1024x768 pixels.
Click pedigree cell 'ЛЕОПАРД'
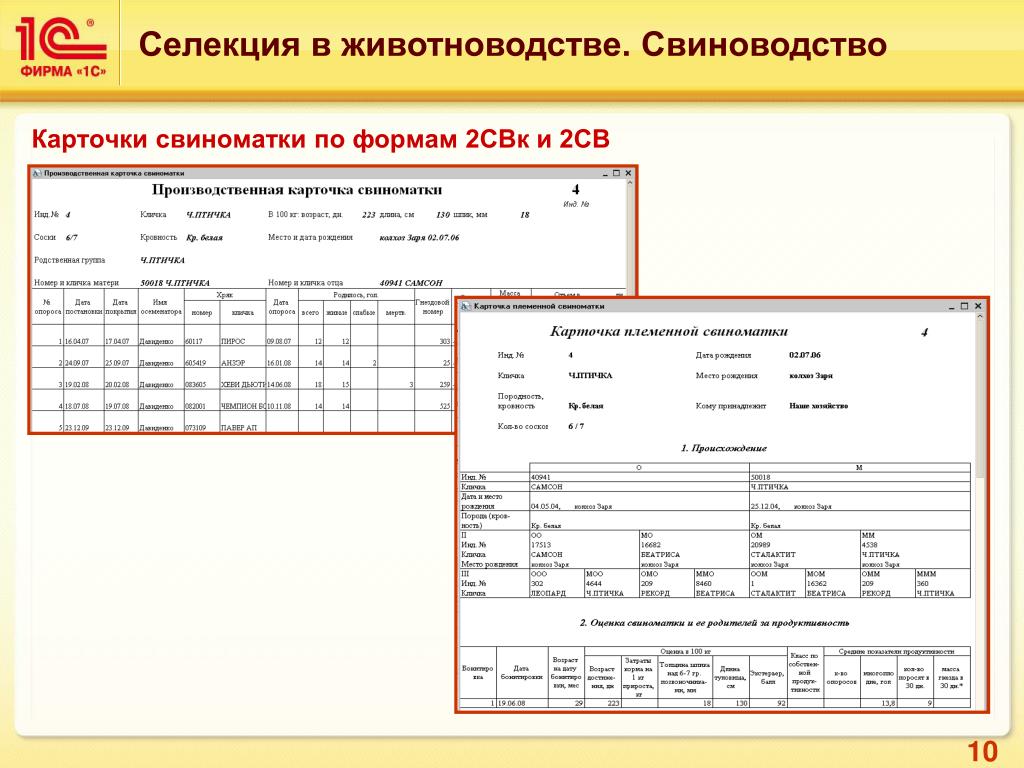click(548, 594)
